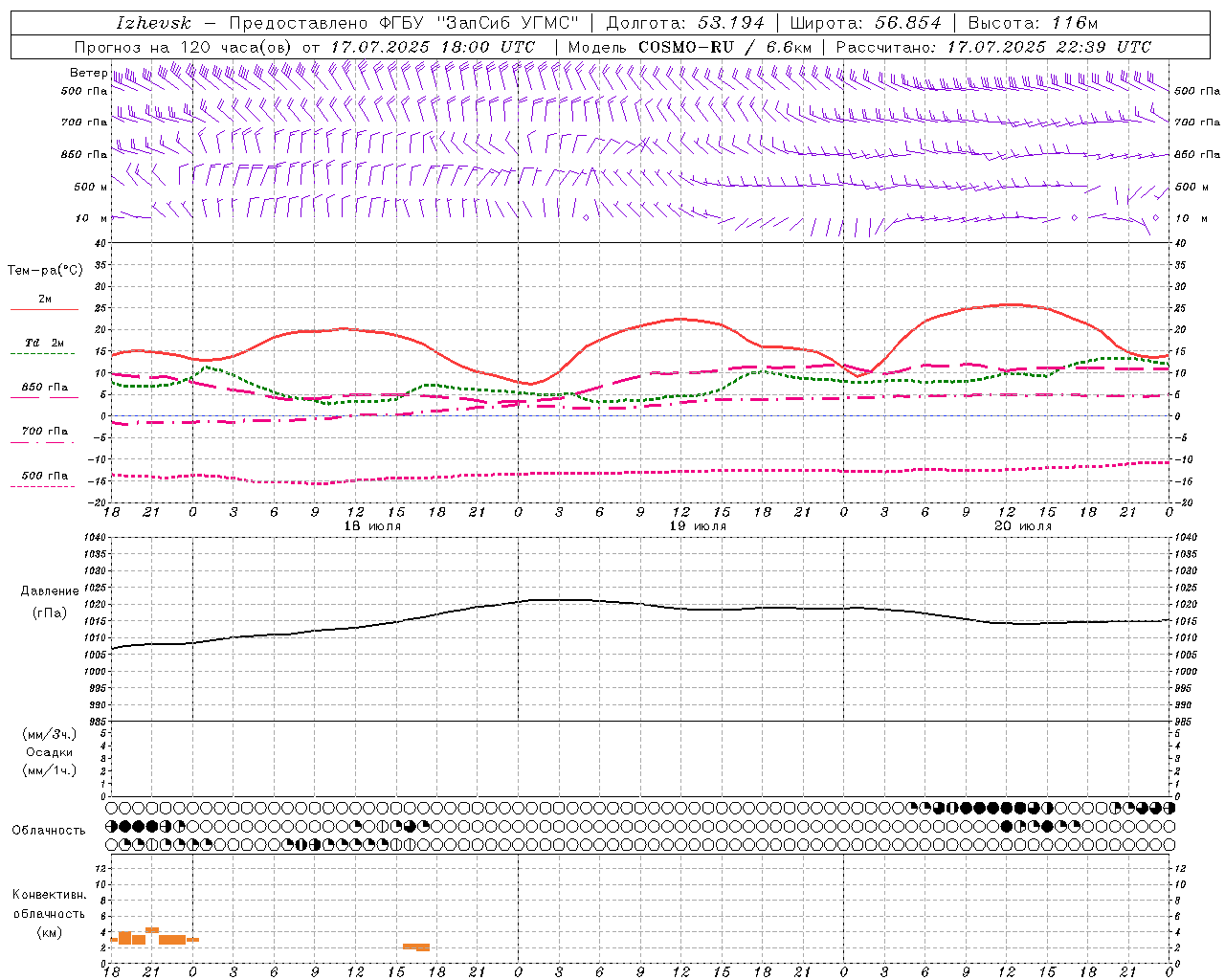Click the left 10 м wind level label
The height and width of the screenshot is (980, 1225).
pos(91,218)
